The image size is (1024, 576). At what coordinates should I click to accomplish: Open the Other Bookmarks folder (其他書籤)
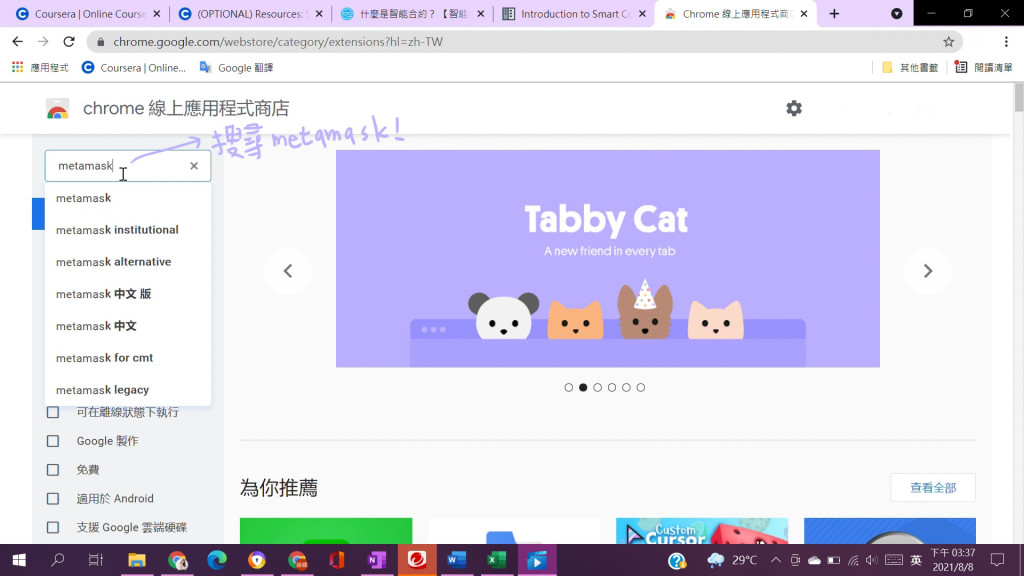910,67
